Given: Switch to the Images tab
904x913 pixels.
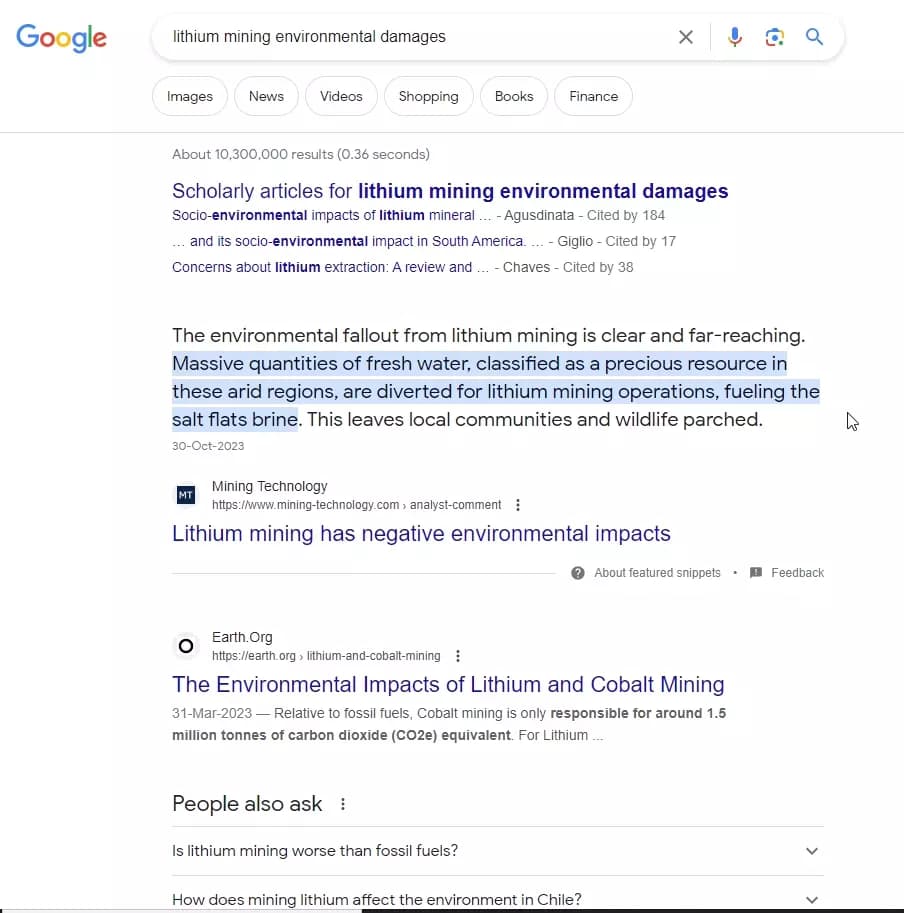Looking at the screenshot, I should (189, 96).
